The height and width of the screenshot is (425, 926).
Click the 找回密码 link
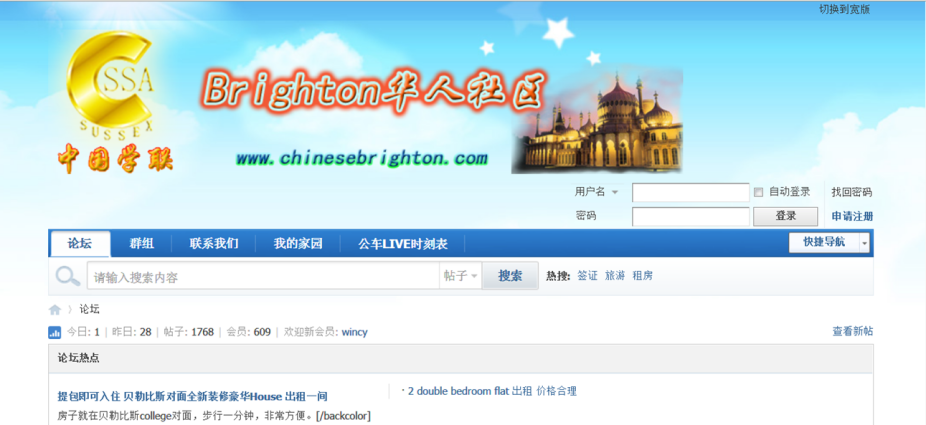[x=852, y=192]
